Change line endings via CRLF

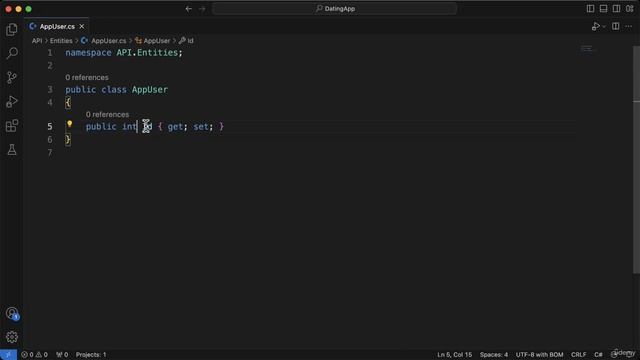(578, 355)
